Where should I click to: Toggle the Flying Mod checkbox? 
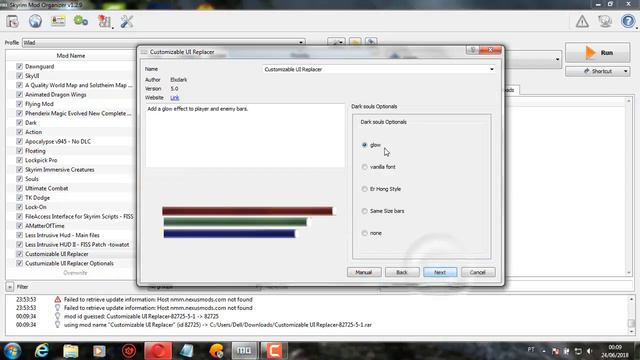click(19, 104)
